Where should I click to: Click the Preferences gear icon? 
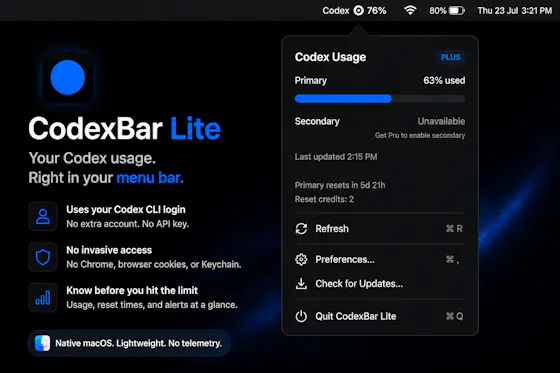[x=301, y=259]
